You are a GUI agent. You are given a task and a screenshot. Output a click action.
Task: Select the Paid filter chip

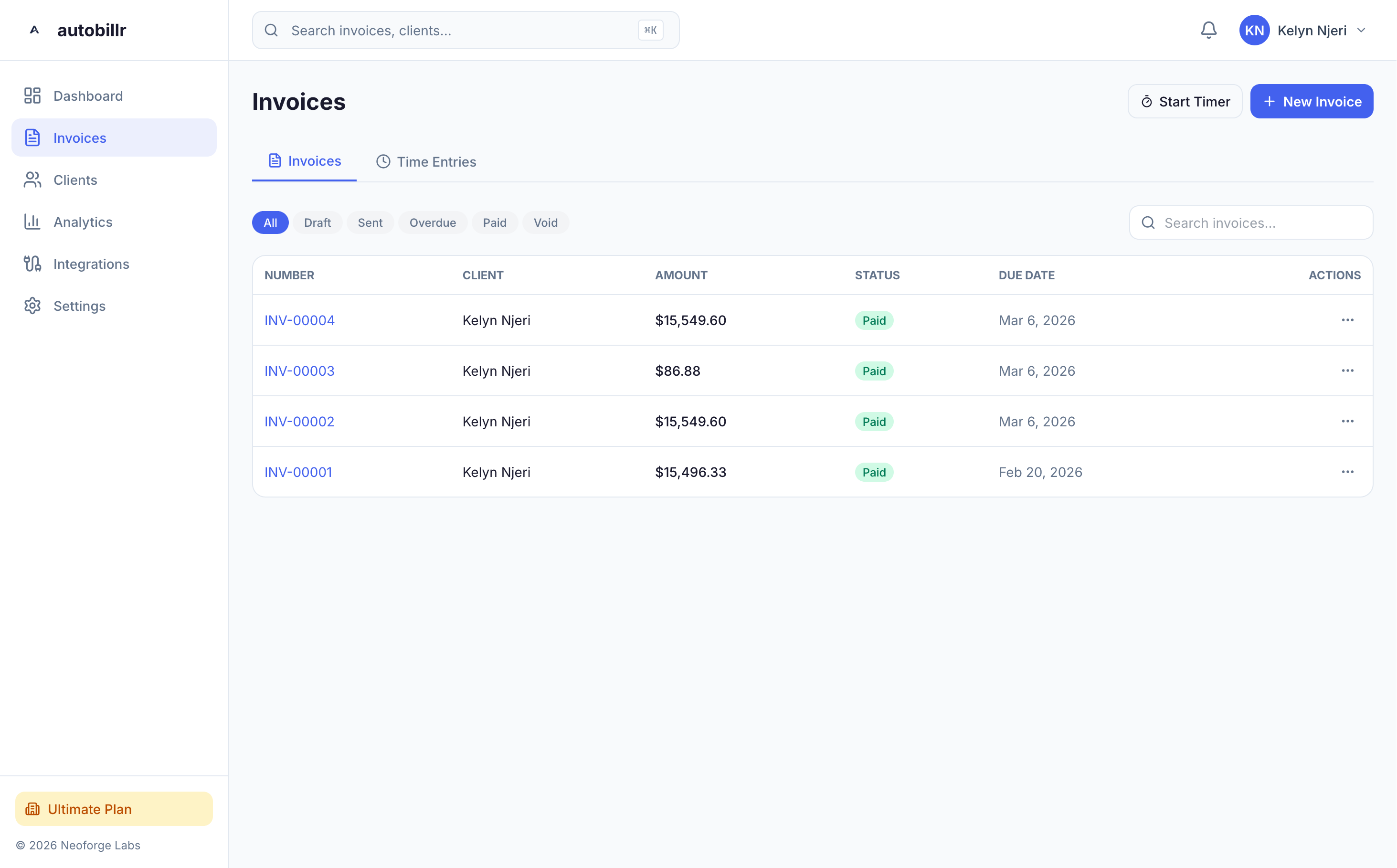pos(494,222)
